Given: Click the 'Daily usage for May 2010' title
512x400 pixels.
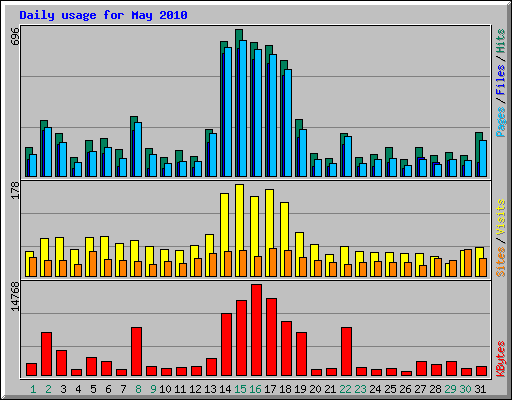Looking at the screenshot, I should (x=103, y=15).
